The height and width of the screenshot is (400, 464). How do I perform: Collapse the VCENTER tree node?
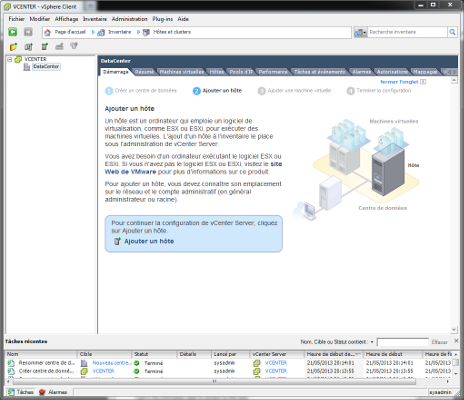[10, 59]
